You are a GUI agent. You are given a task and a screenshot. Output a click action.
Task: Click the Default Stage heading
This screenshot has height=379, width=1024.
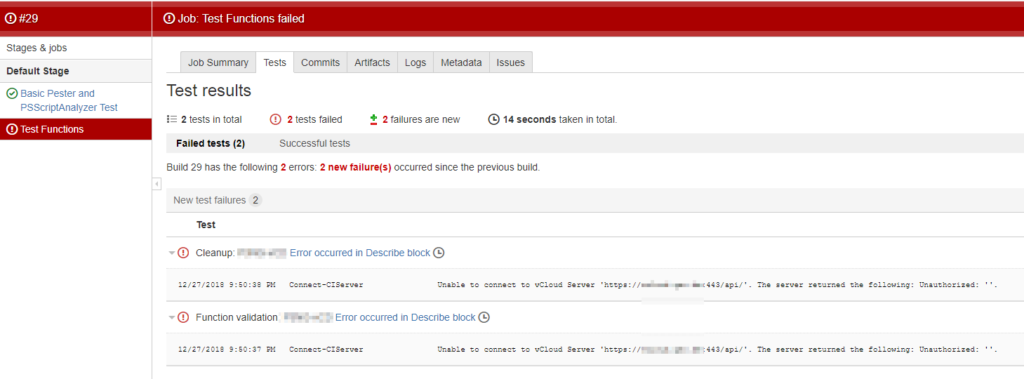38,71
